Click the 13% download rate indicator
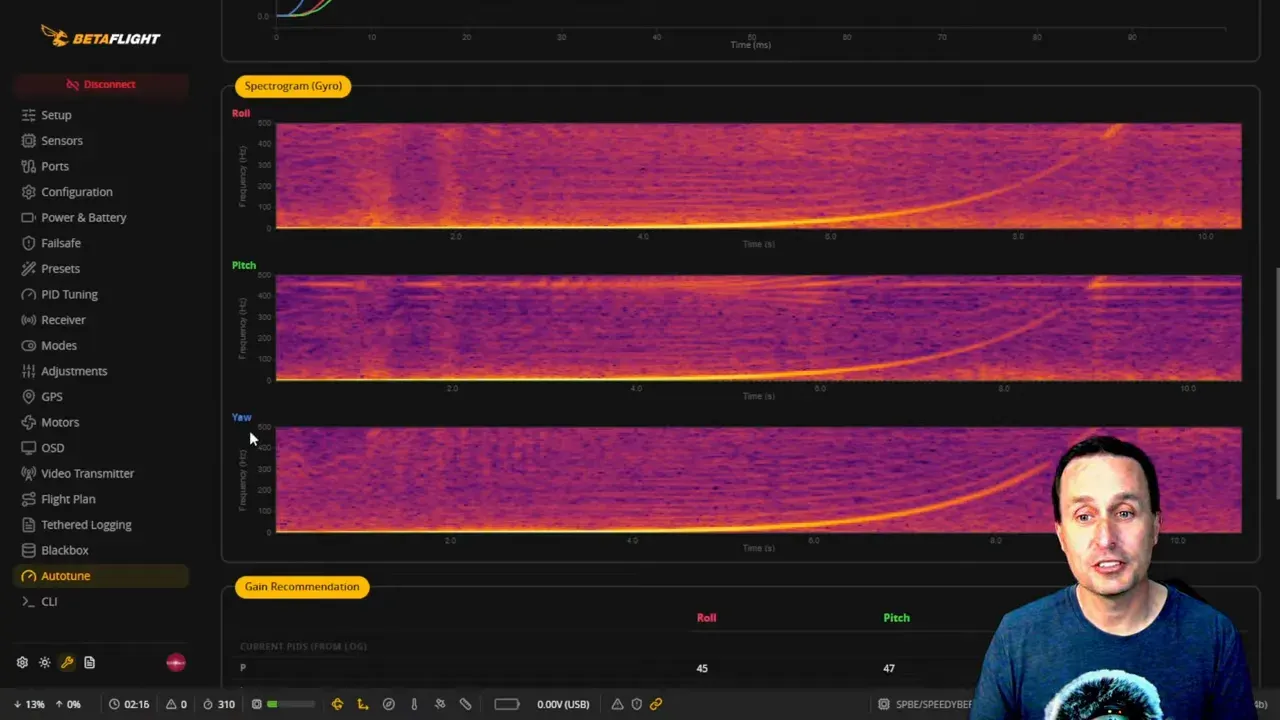This screenshot has width=1280, height=720. [x=30, y=704]
